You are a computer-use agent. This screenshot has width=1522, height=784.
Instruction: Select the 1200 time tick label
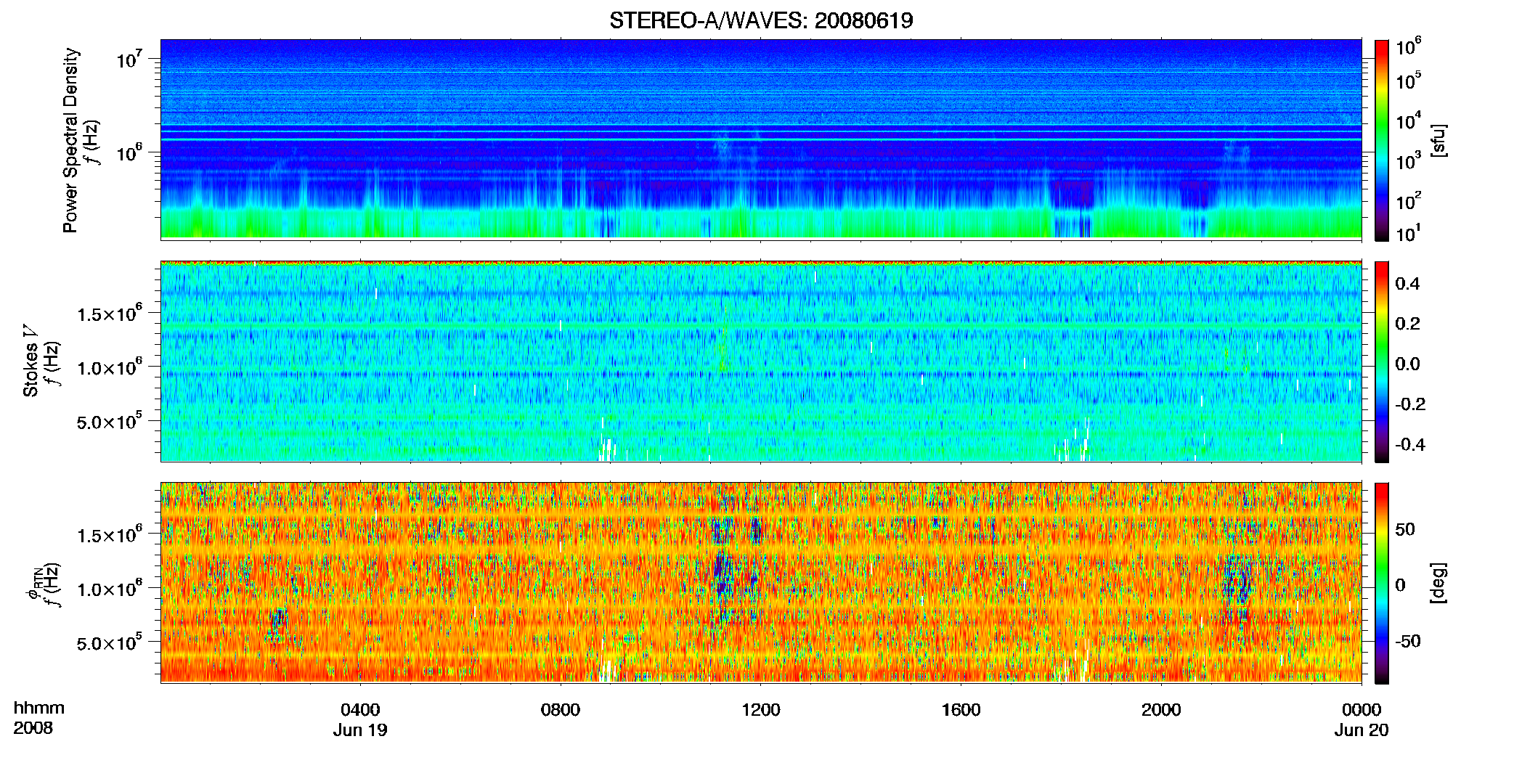pyautogui.click(x=761, y=709)
